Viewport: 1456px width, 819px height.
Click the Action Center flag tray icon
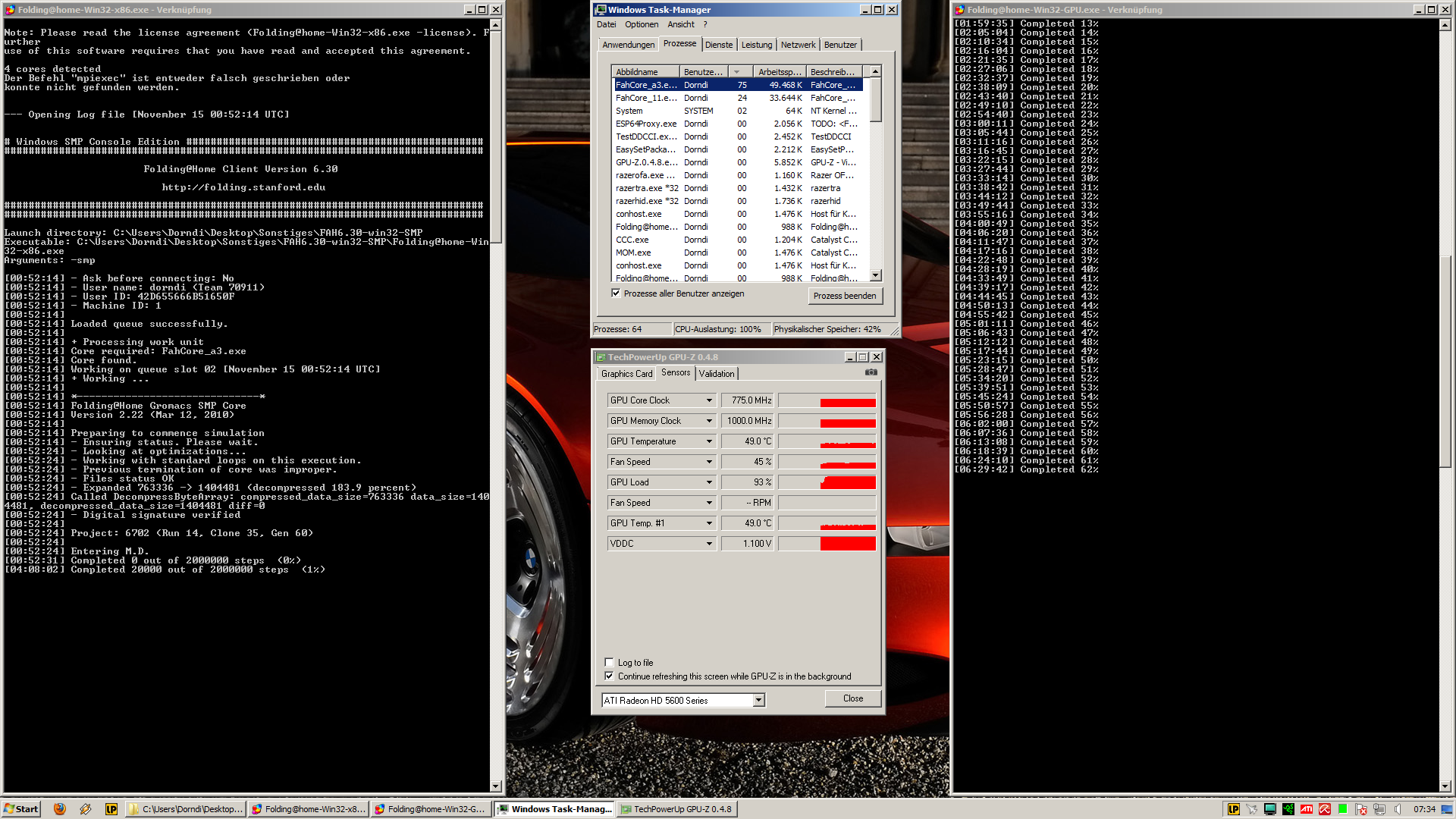tap(1360, 809)
